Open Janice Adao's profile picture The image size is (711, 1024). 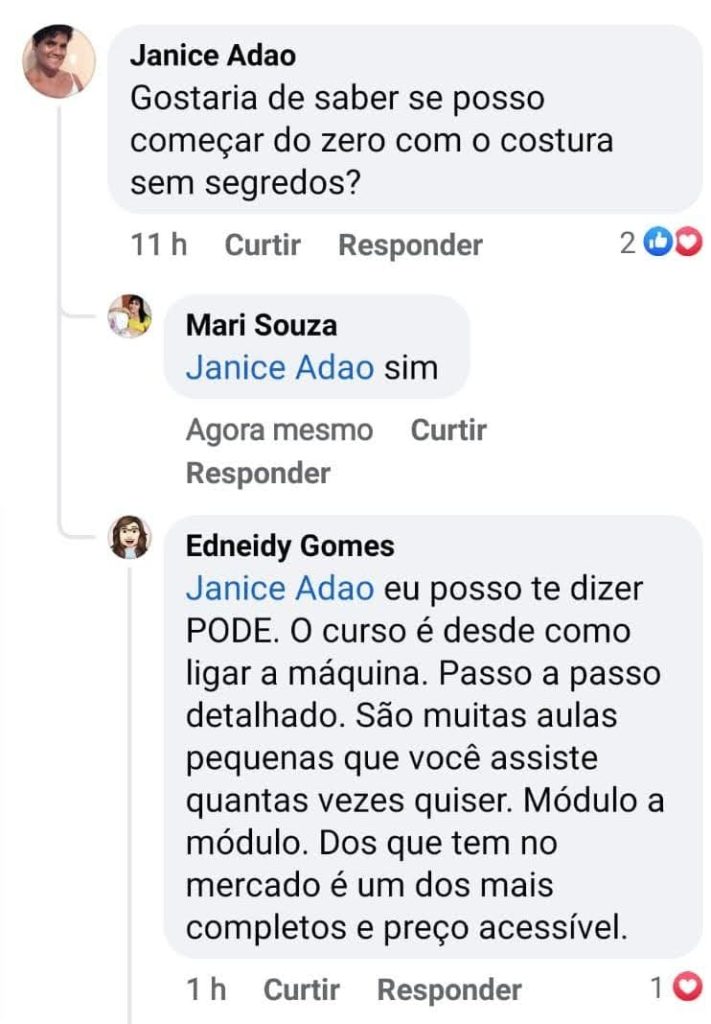pyautogui.click(x=59, y=61)
